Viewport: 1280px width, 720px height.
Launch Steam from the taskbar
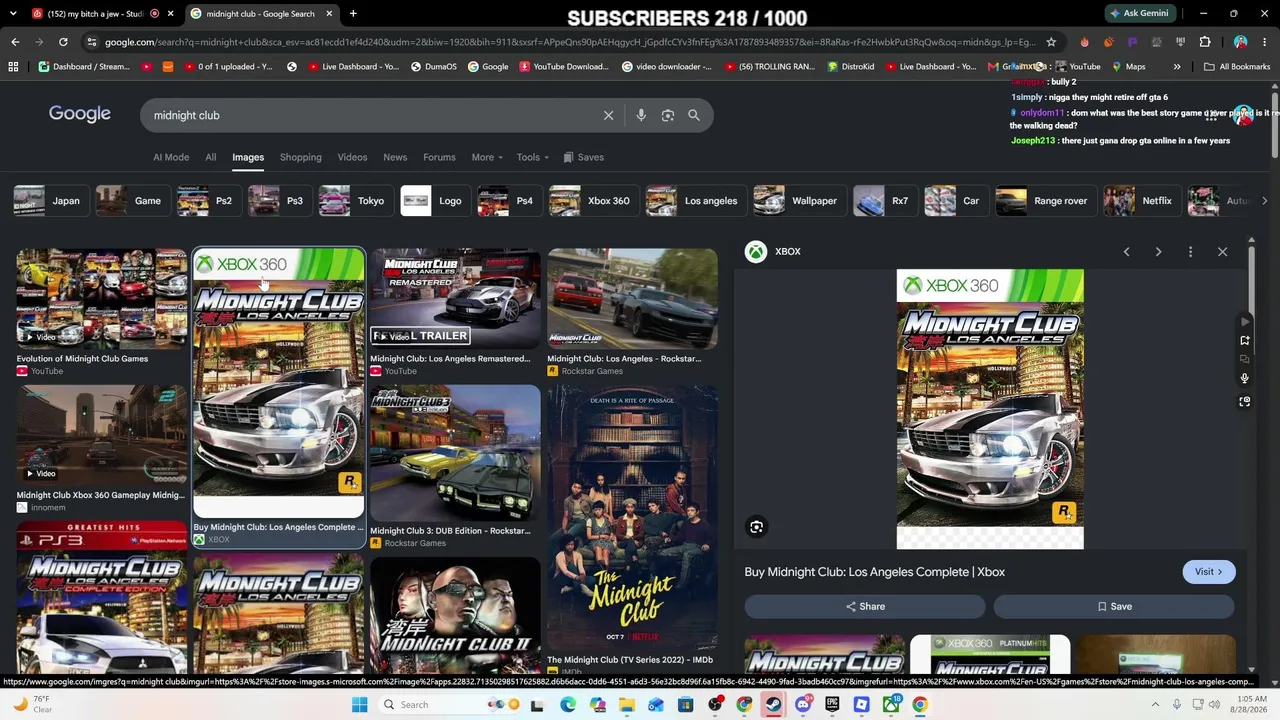pyautogui.click(x=773, y=705)
